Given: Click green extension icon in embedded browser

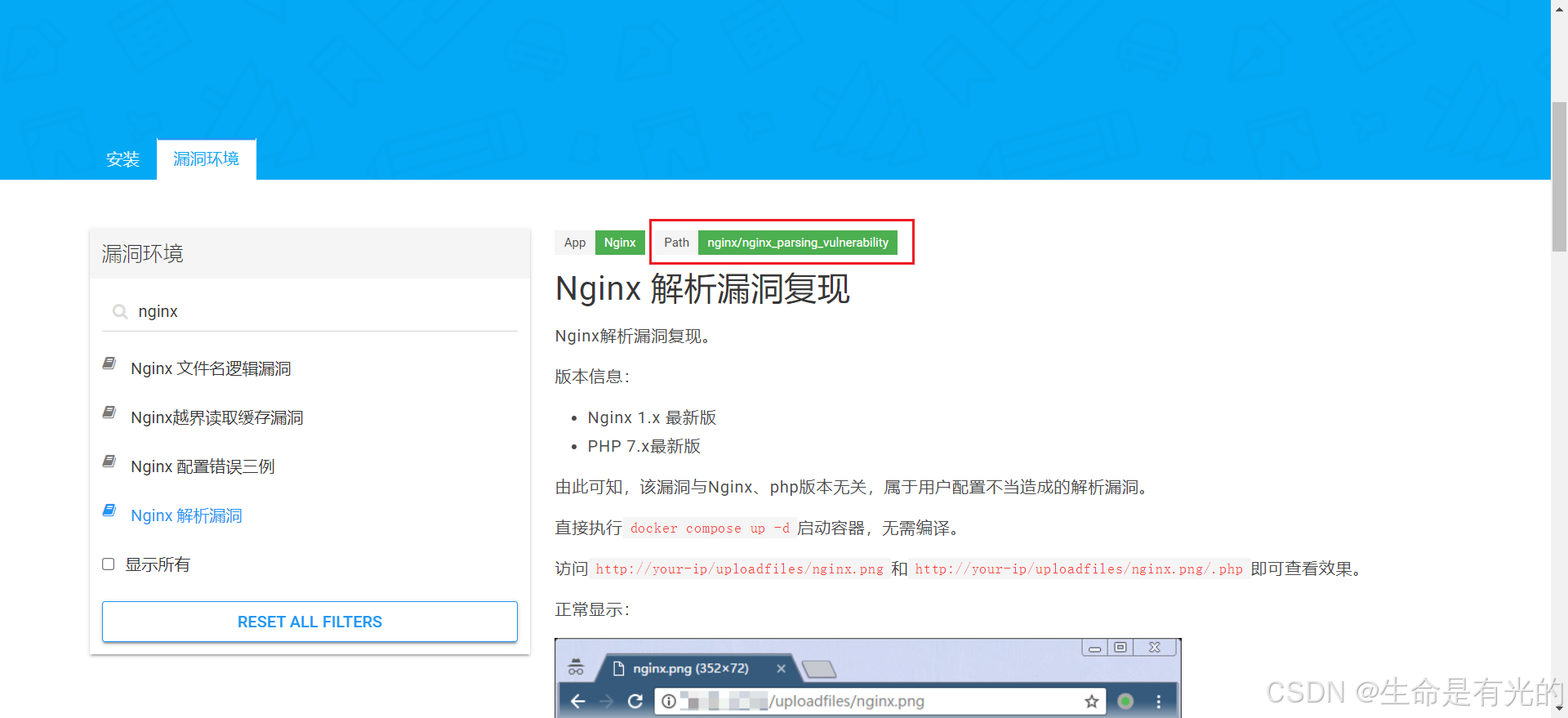Looking at the screenshot, I should pyautogui.click(x=1125, y=701).
